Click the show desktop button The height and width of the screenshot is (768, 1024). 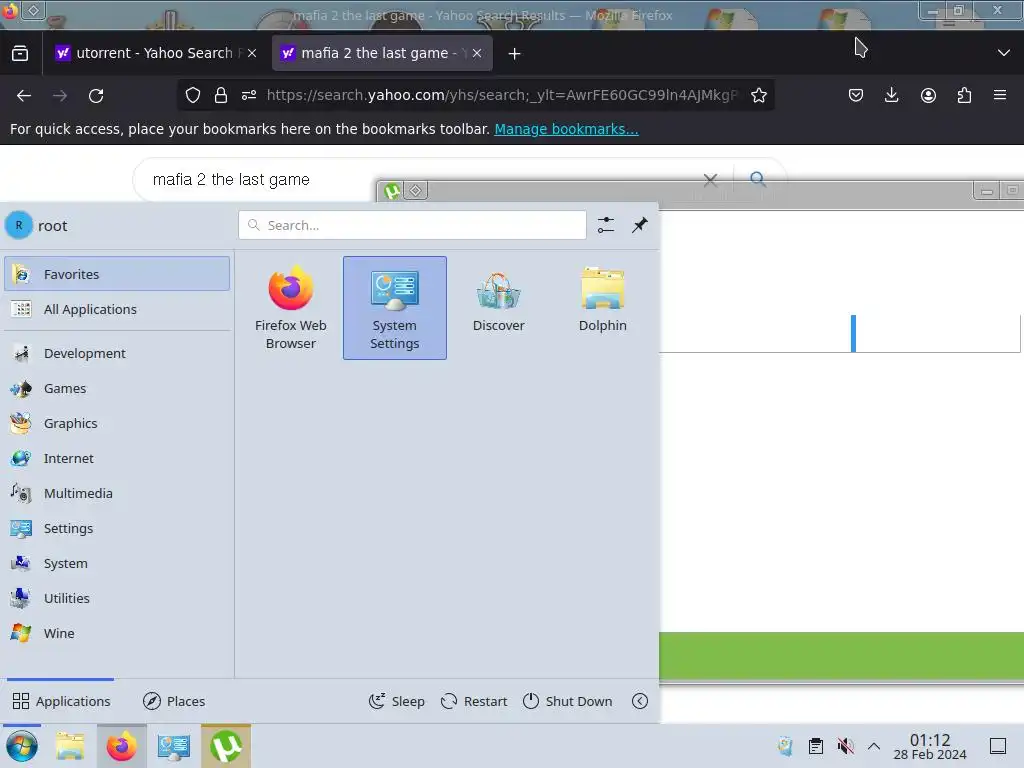pos(998,746)
